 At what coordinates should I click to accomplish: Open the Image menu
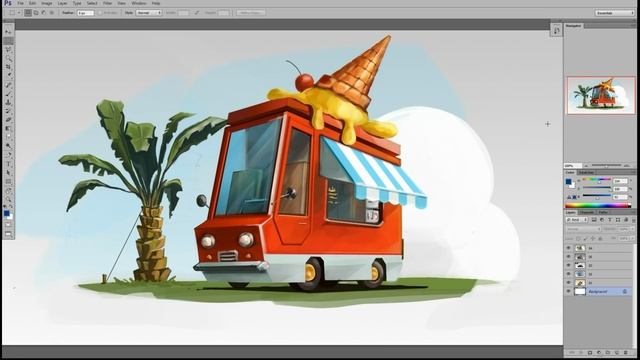pos(47,3)
